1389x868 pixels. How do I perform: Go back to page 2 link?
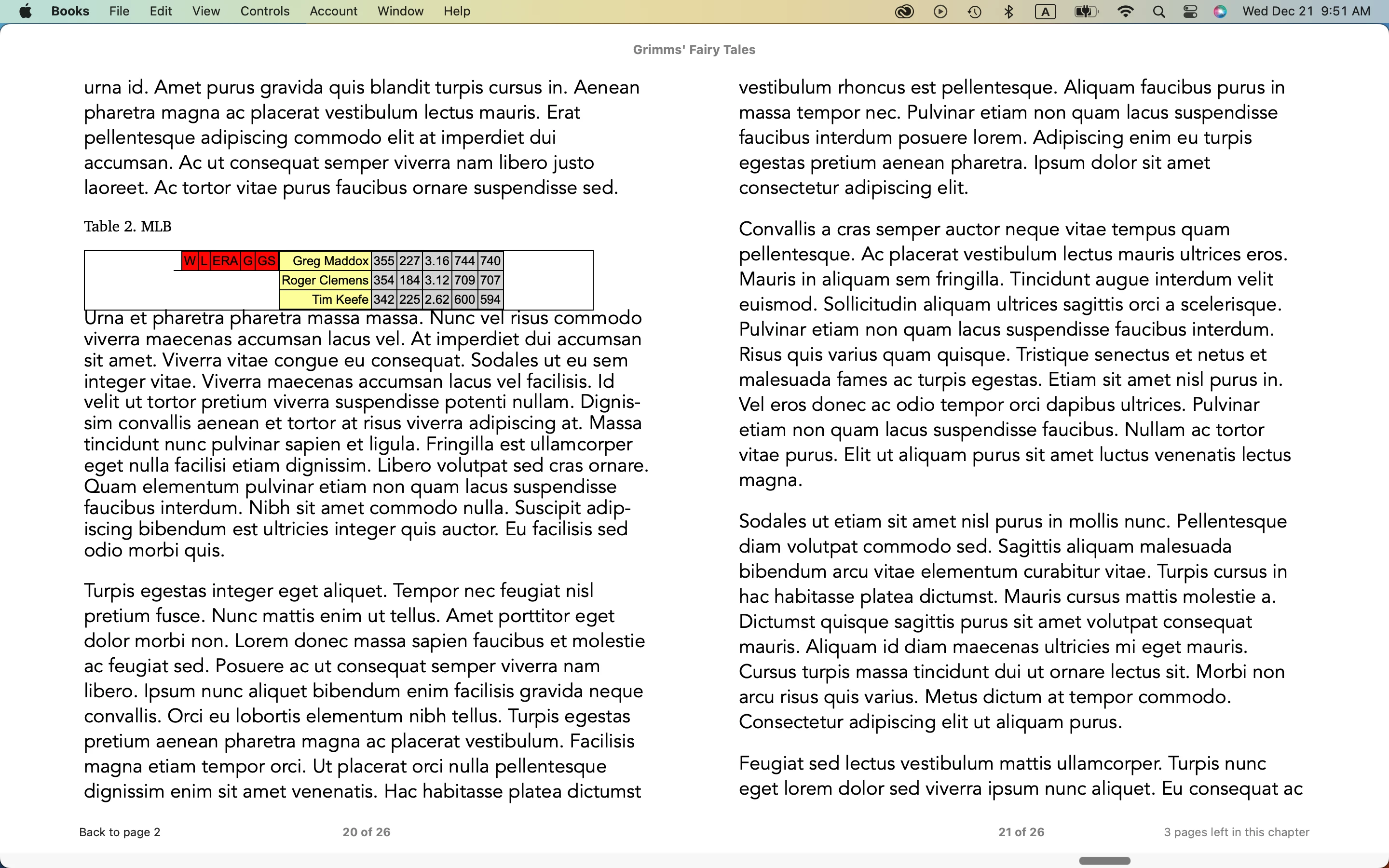120,832
